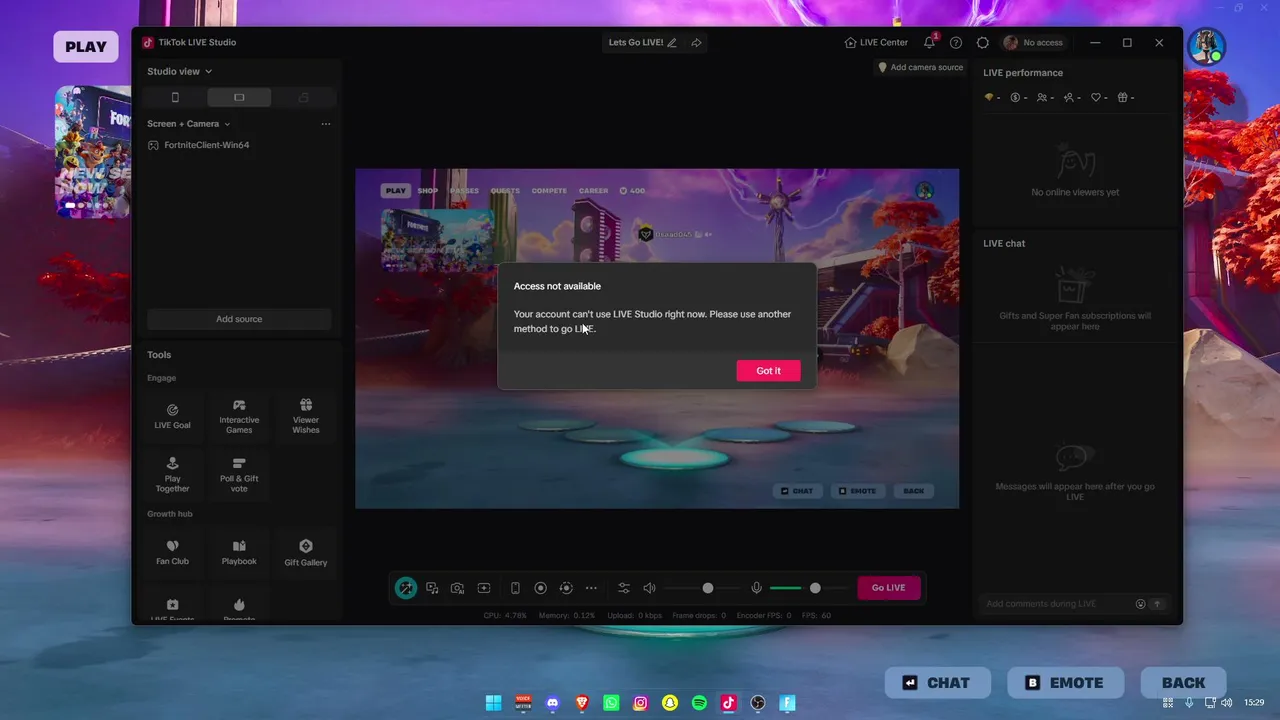Click the gifts stat icon

click(x=1127, y=98)
